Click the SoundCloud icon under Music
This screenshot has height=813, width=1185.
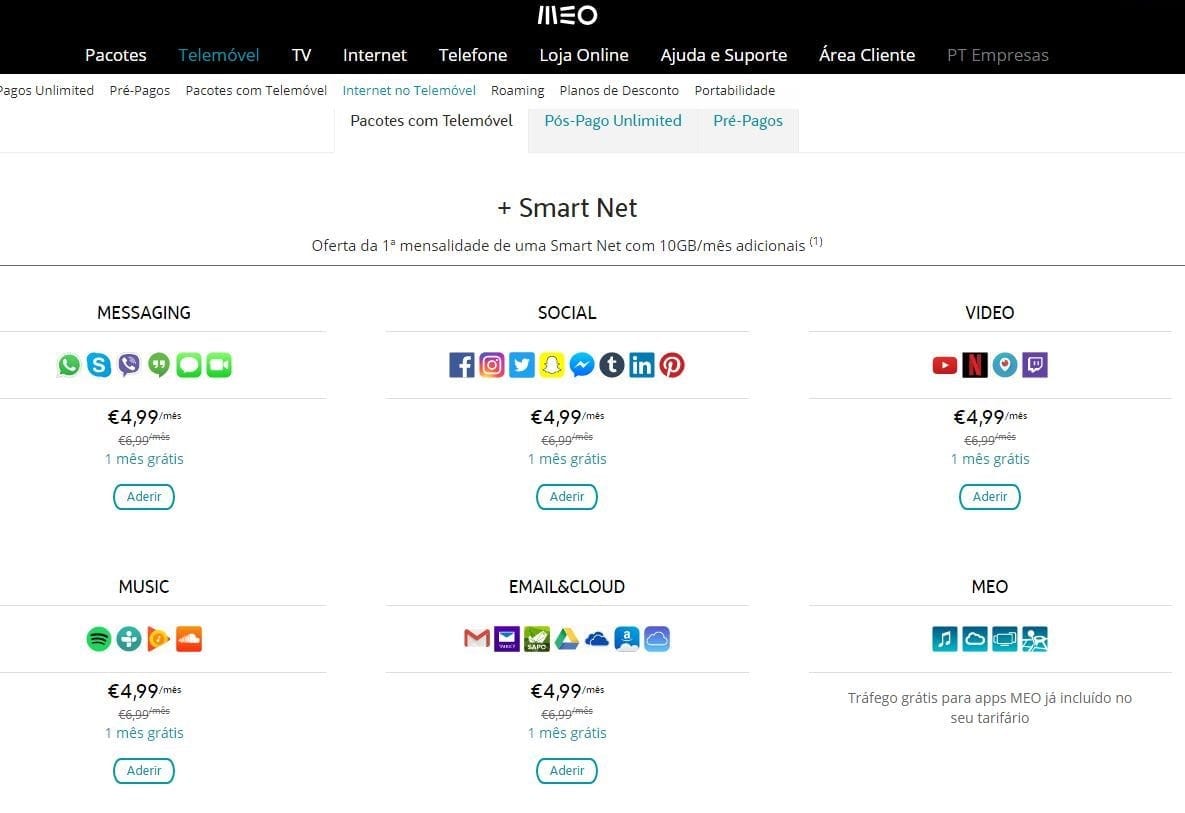(x=189, y=639)
